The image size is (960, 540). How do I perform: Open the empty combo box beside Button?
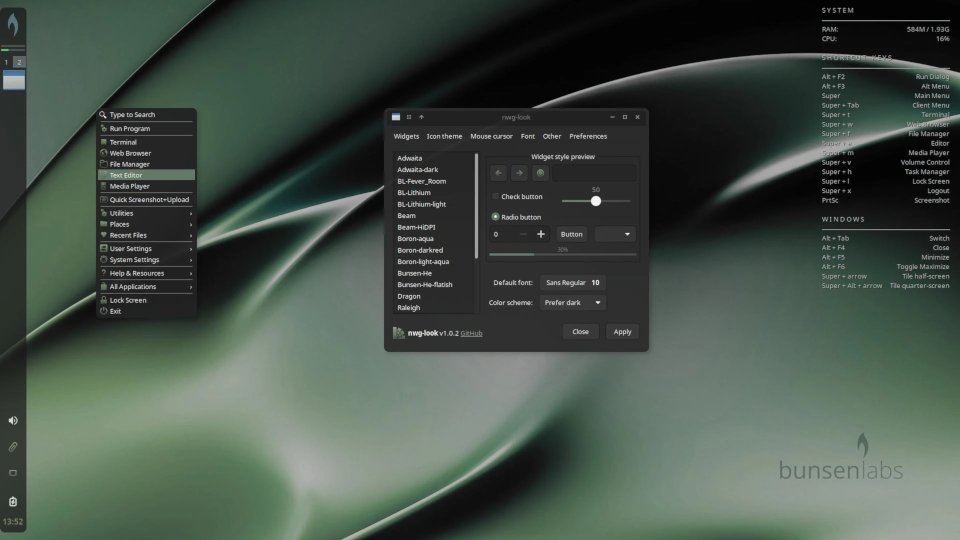(x=615, y=234)
